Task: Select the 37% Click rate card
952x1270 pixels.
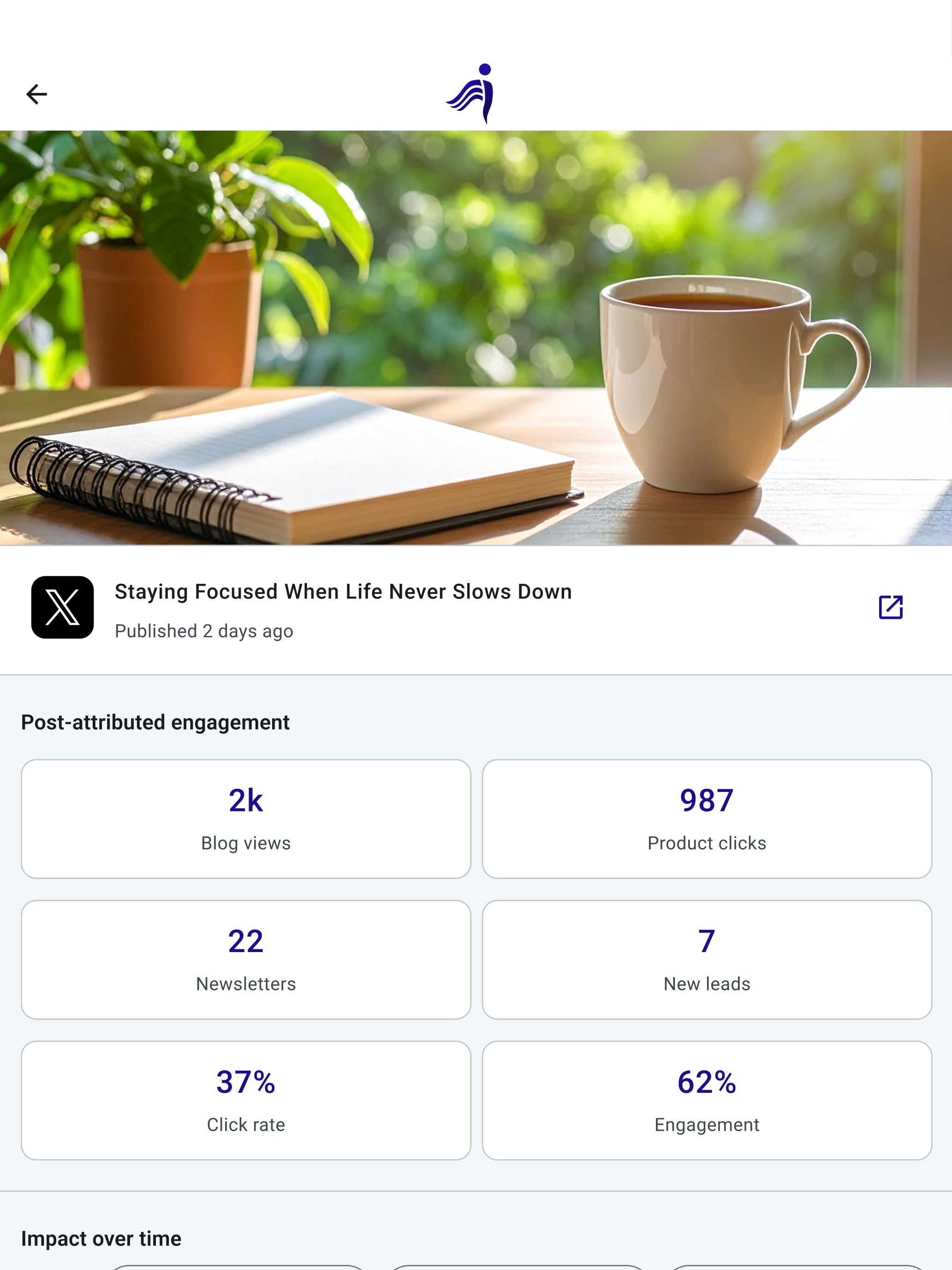Action: [246, 1100]
